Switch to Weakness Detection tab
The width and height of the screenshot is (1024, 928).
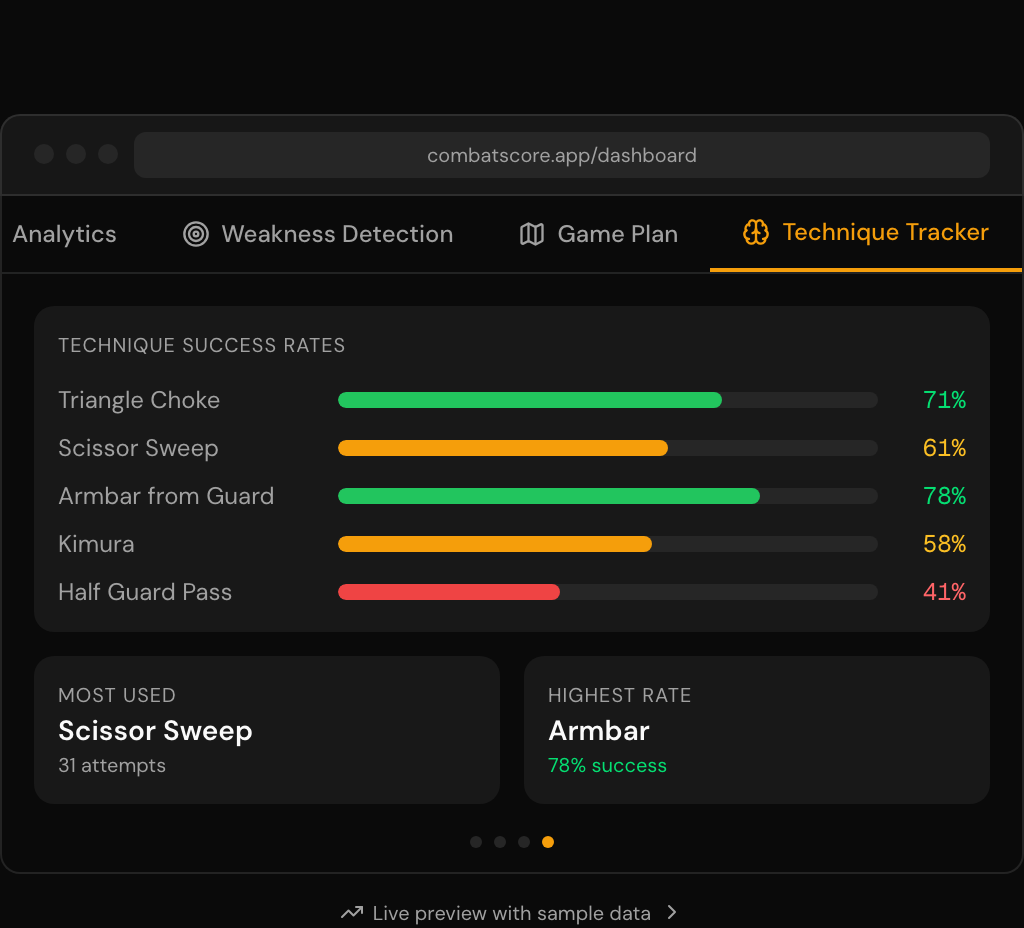pos(318,234)
